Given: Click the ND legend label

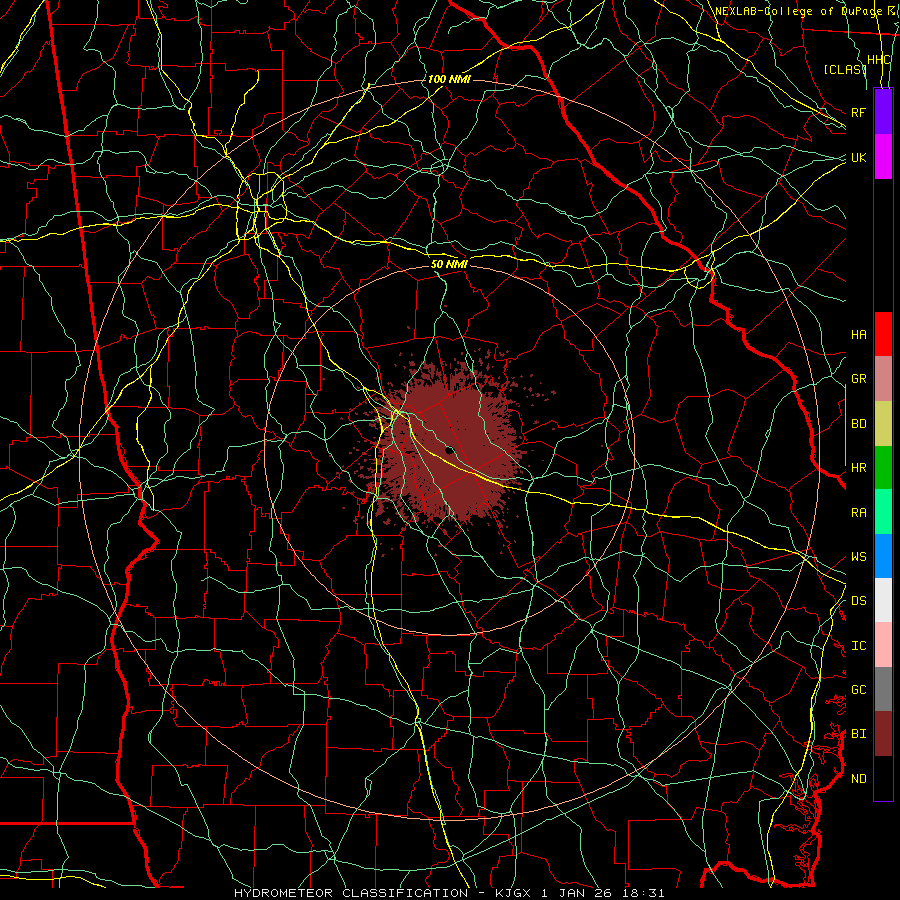Looking at the screenshot, I should point(858,779).
